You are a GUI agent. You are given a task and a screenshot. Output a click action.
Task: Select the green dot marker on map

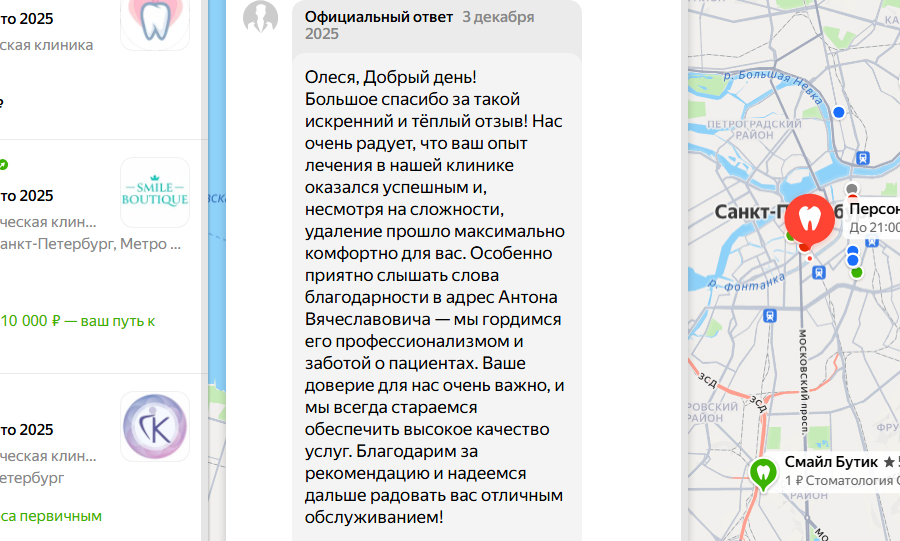[857, 272]
